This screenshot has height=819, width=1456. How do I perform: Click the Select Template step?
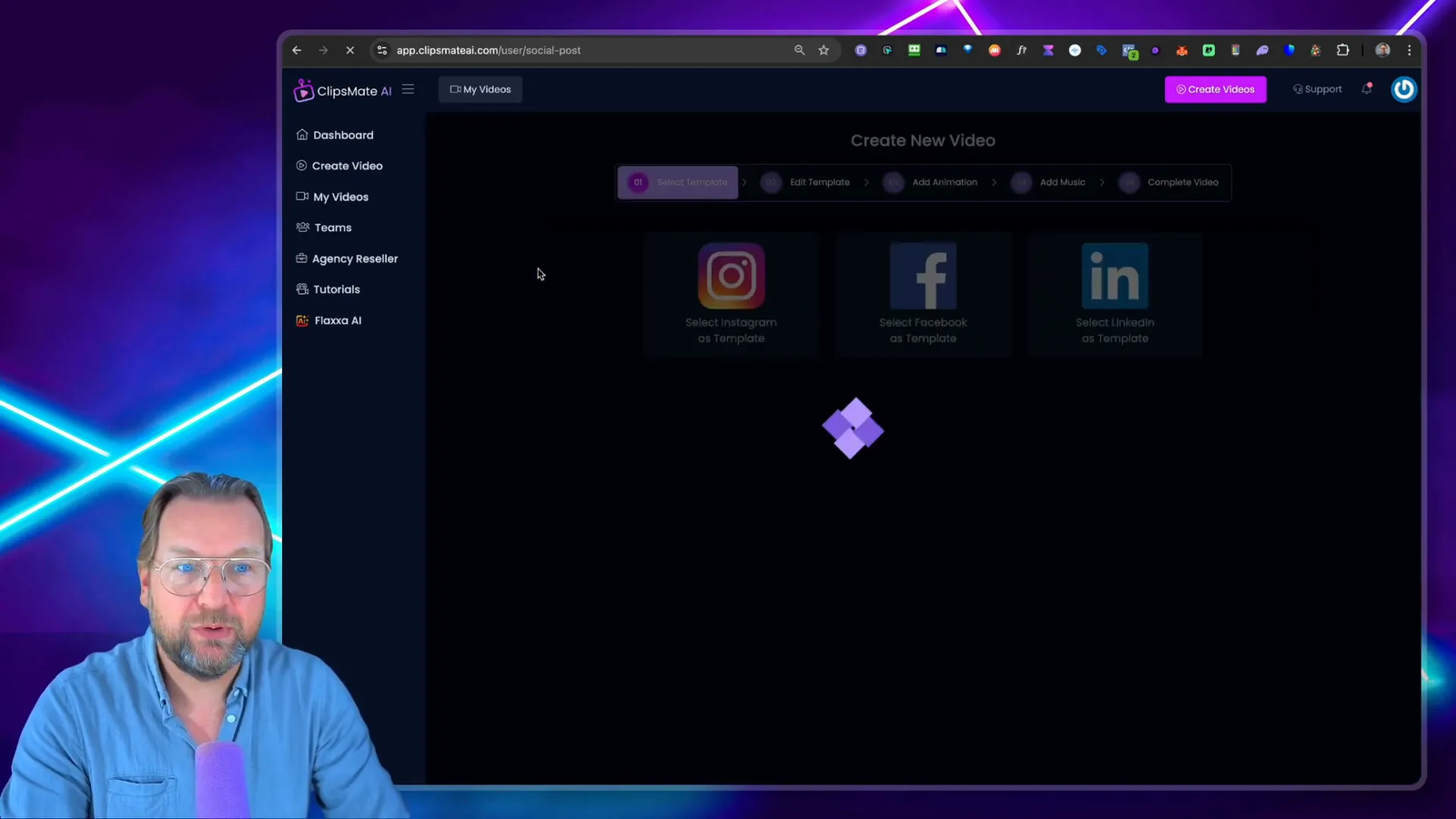(678, 182)
